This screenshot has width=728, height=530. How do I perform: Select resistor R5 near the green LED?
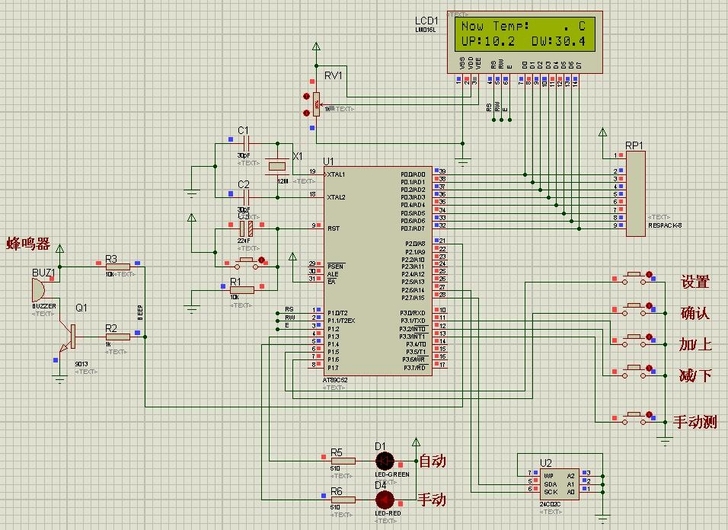(337, 462)
